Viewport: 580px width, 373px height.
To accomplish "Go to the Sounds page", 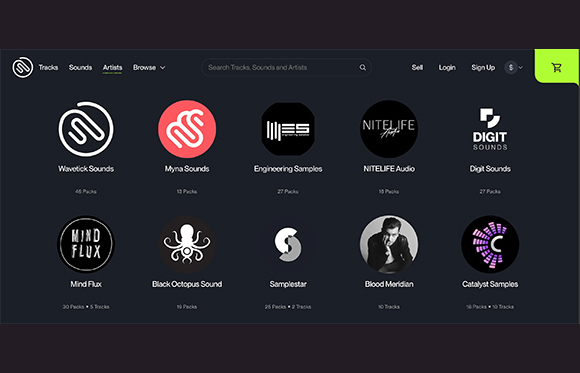I will [80, 67].
